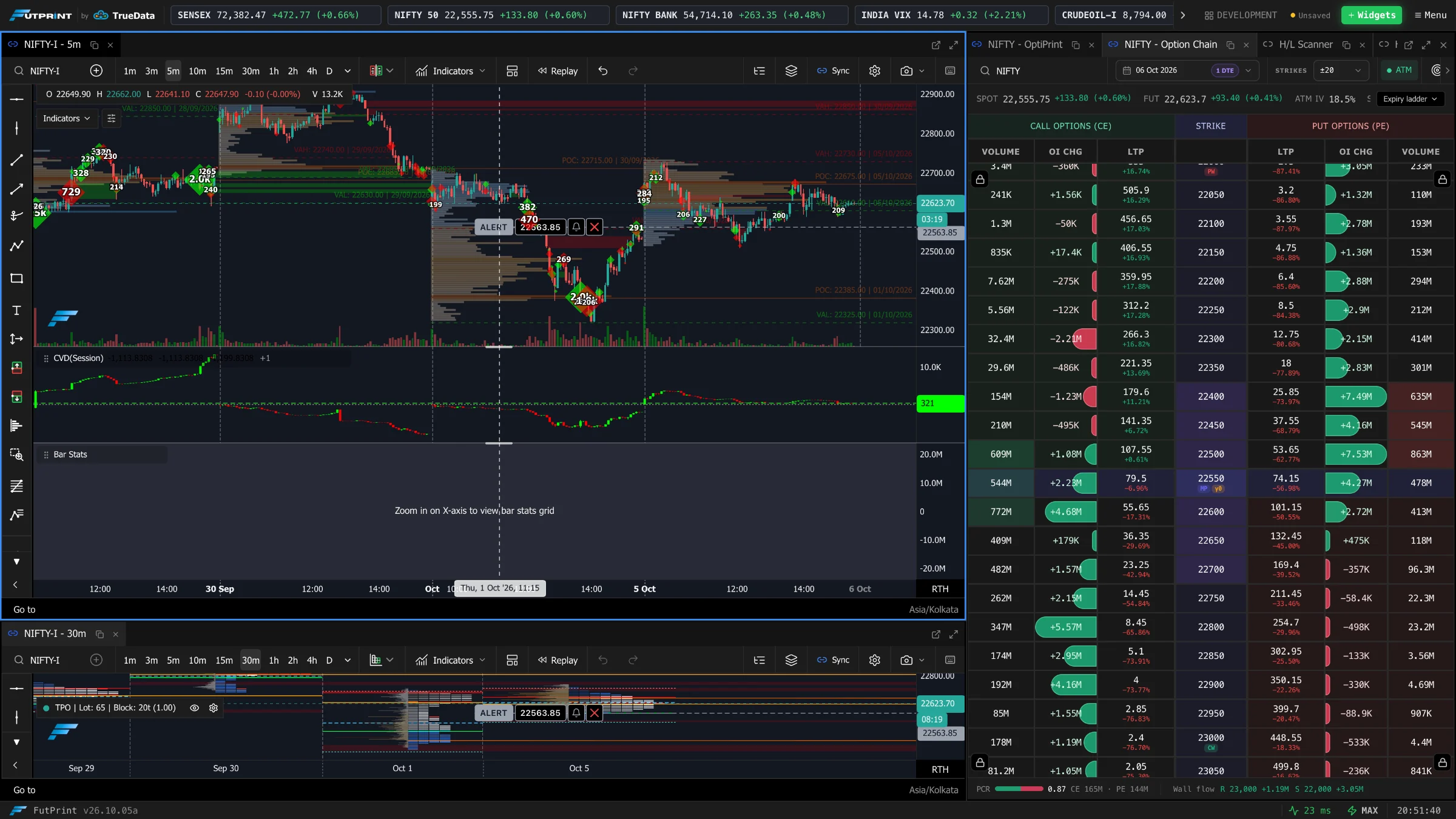The height and width of the screenshot is (819, 1456).
Task: Click the layers icon in 5m chart toolbar
Action: [791, 71]
